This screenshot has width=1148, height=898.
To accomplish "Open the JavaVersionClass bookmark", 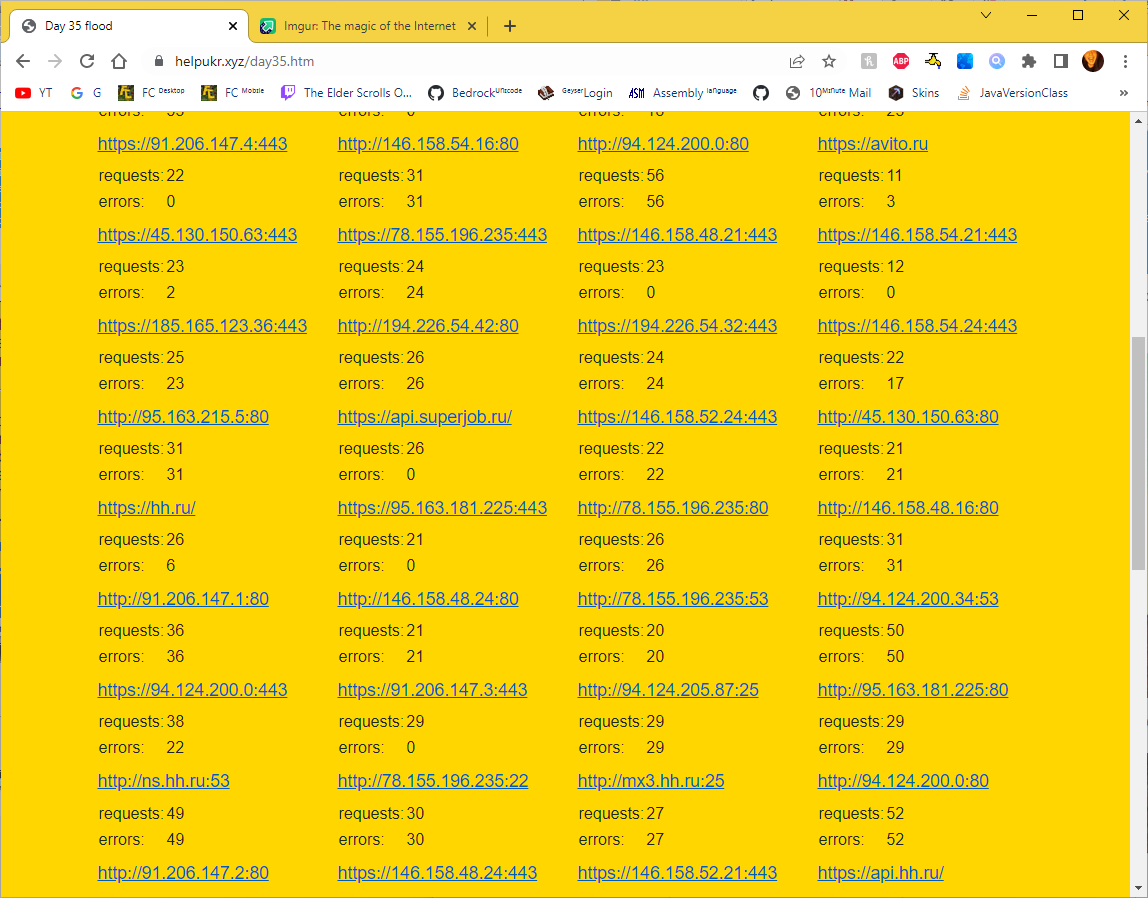I will click(1013, 93).
